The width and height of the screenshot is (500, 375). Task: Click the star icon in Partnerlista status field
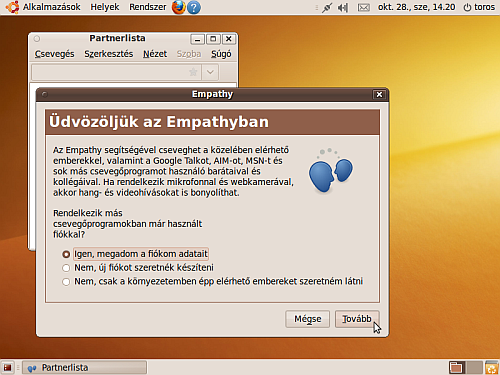pyautogui.click(x=193, y=72)
